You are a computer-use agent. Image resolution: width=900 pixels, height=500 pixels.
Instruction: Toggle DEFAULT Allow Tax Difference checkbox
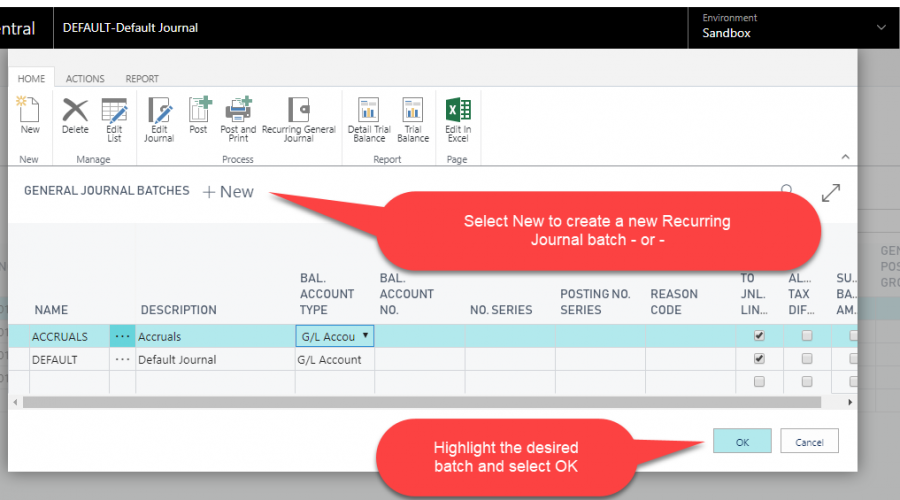pos(807,359)
